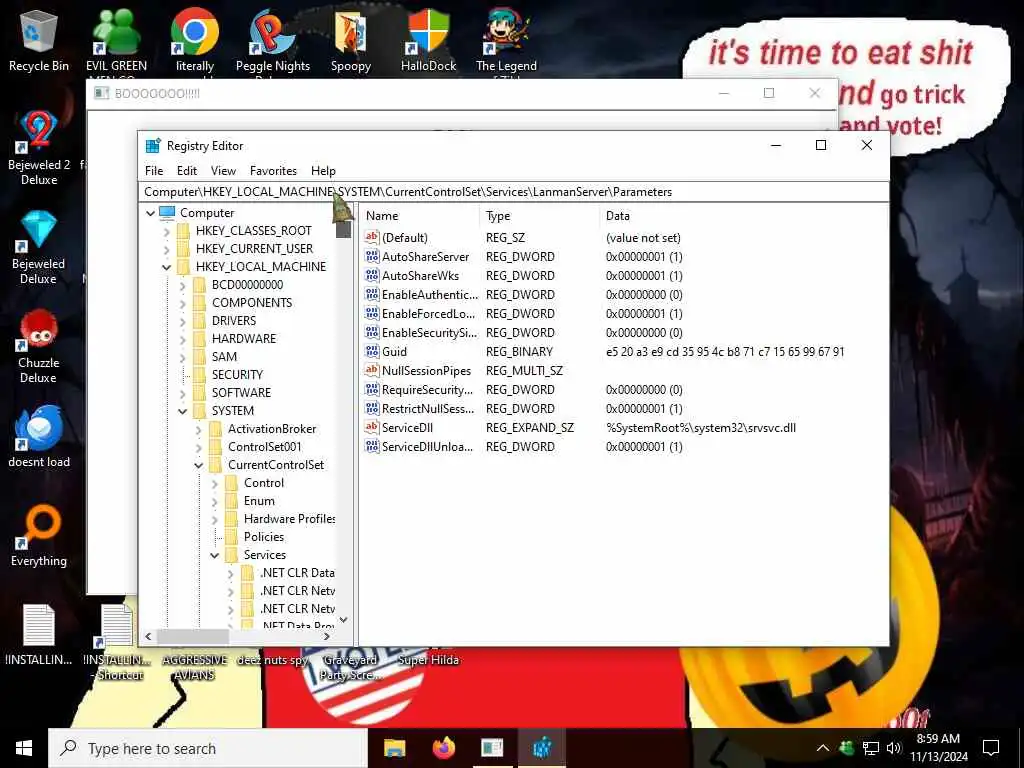1024x768 pixels.
Task: Launch Bejeweled 2 Deluxe icon
Action: pyautogui.click(x=39, y=147)
